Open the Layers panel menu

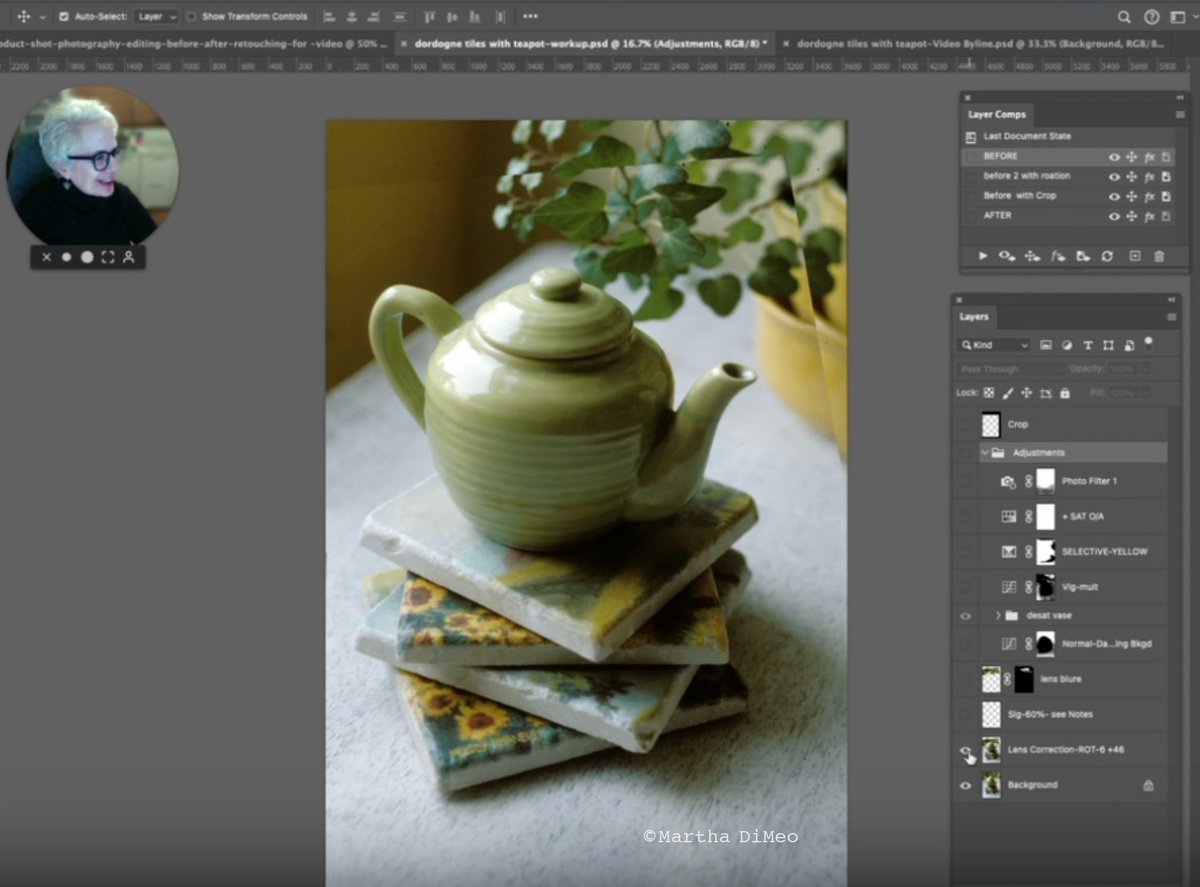coord(1172,317)
